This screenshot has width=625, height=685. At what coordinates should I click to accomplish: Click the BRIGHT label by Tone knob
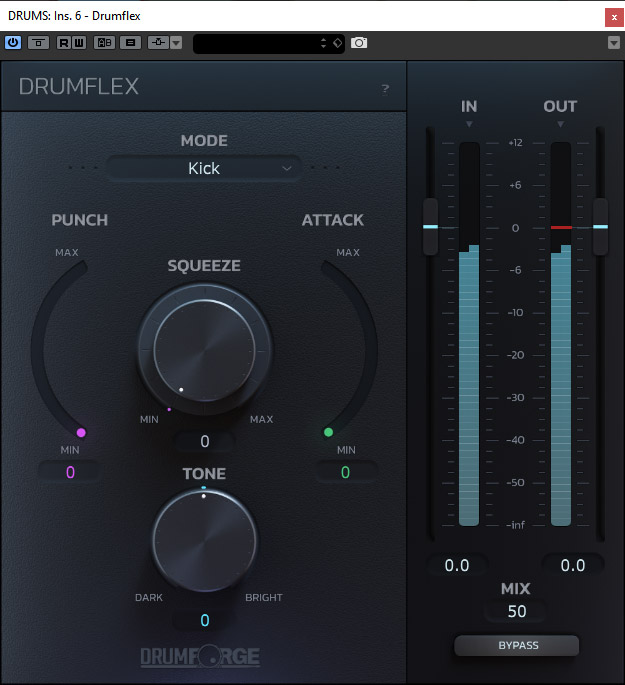[x=264, y=597]
